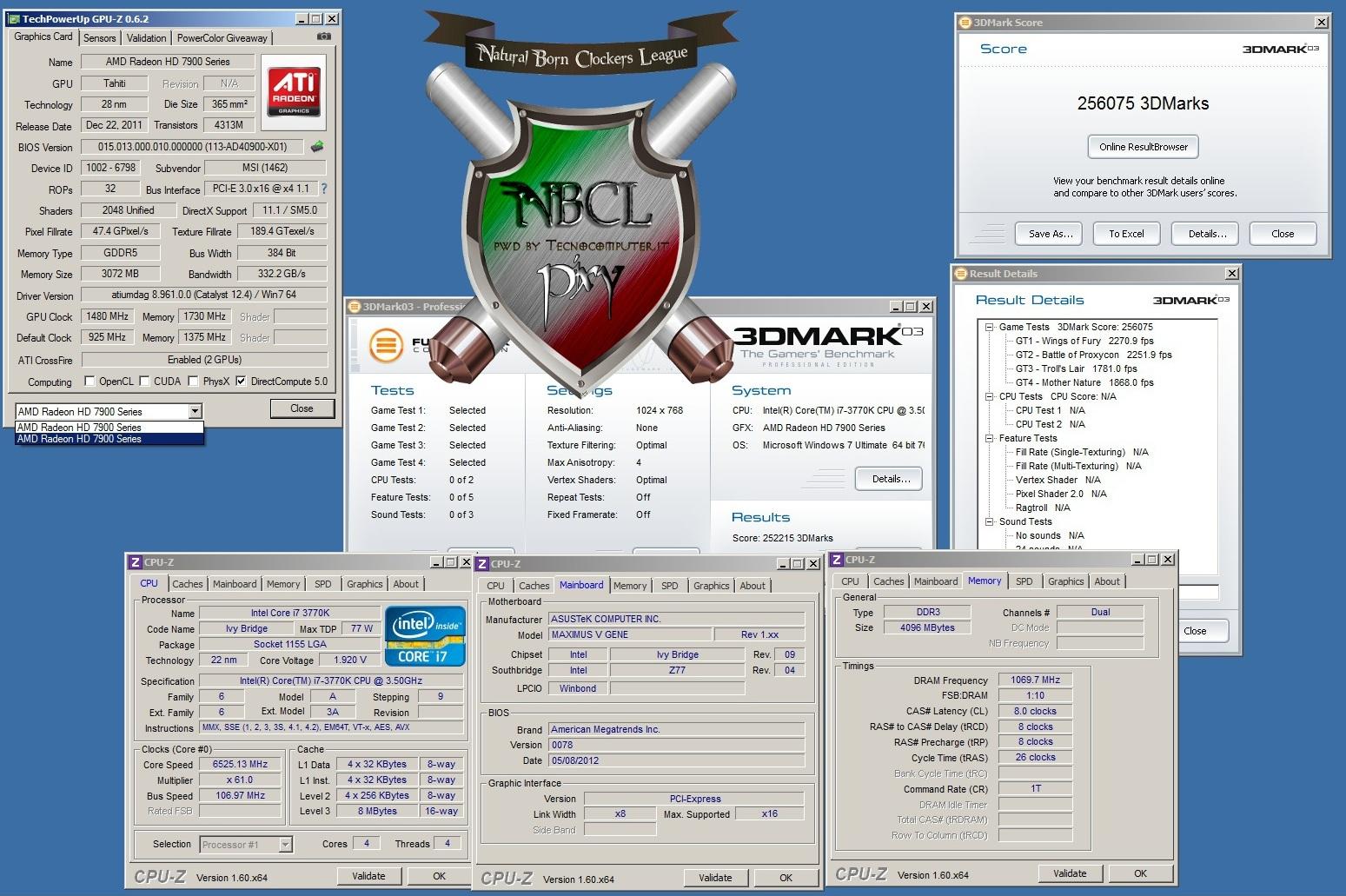This screenshot has height=896, width=1346.
Task: Click the Intel Core i7 logo in CPU-Z
Action: (x=424, y=636)
